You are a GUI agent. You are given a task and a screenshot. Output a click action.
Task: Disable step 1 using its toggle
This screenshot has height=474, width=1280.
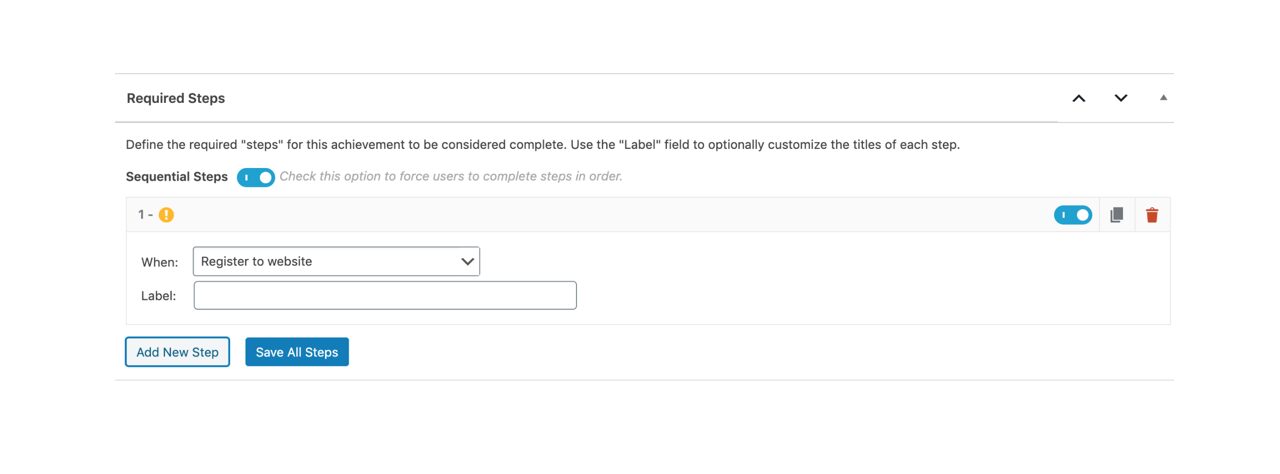(1073, 215)
